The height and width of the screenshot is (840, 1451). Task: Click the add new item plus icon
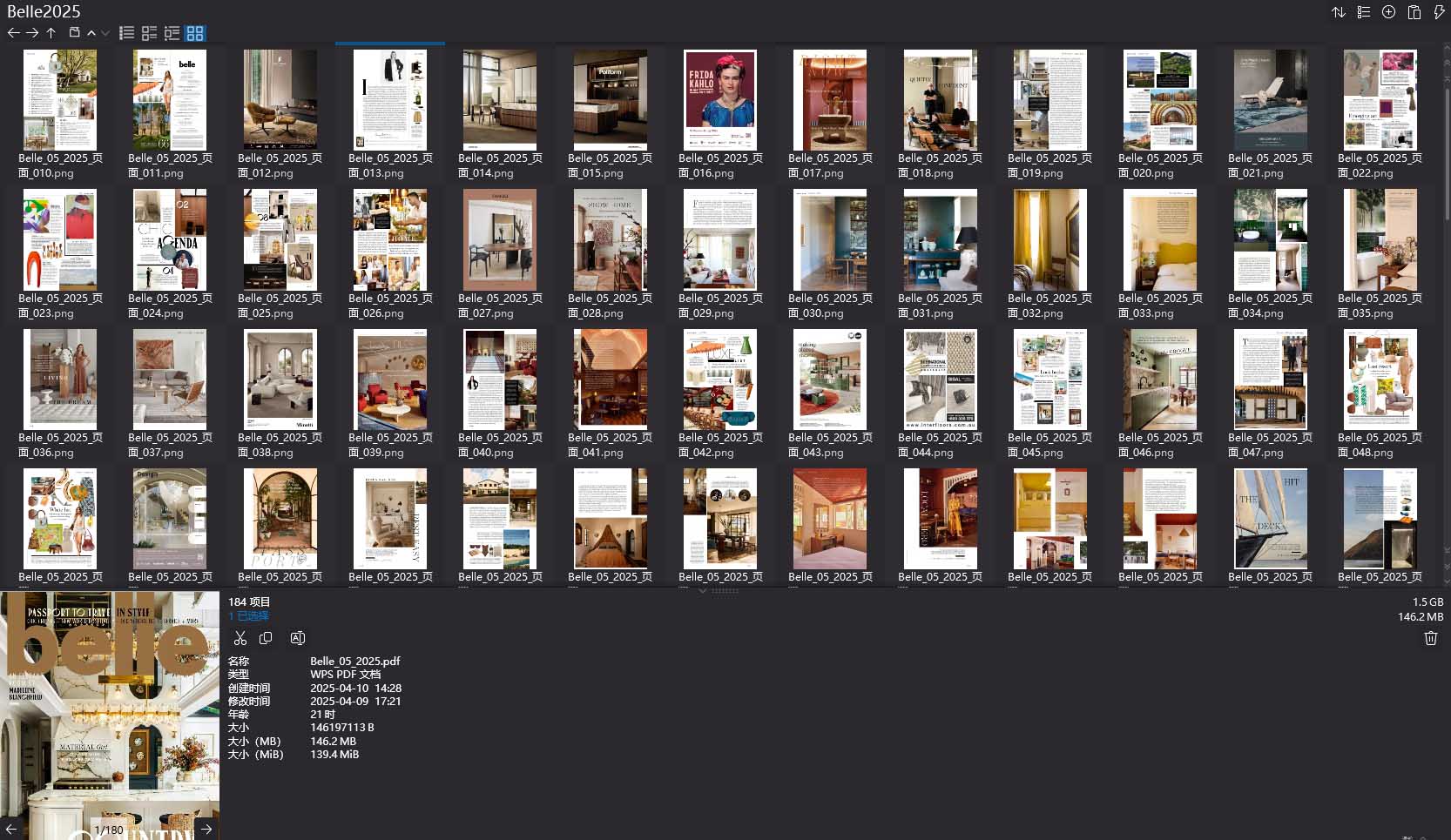coord(1387,12)
